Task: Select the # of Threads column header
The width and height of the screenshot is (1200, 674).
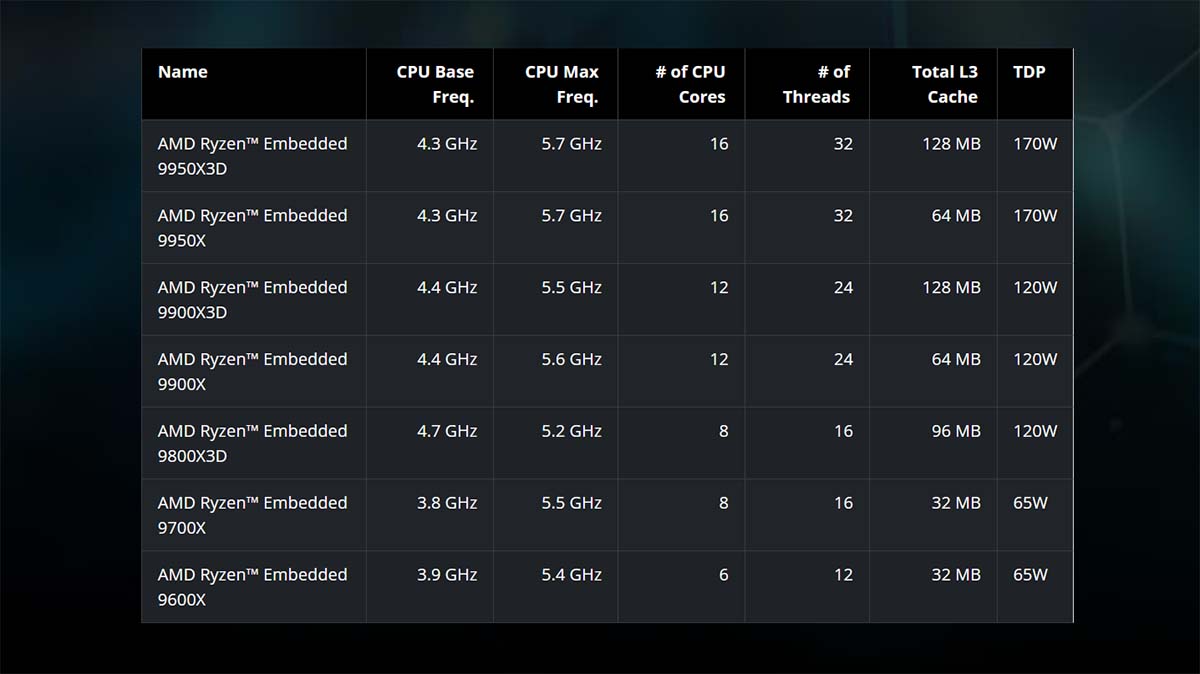Action: point(816,84)
